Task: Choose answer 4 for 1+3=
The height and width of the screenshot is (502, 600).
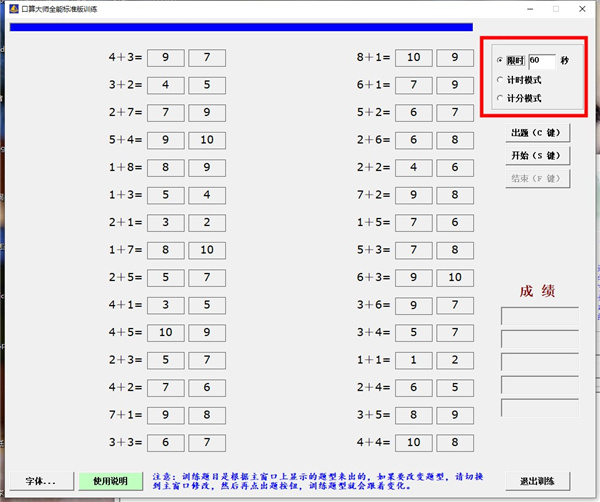Action: tap(207, 196)
